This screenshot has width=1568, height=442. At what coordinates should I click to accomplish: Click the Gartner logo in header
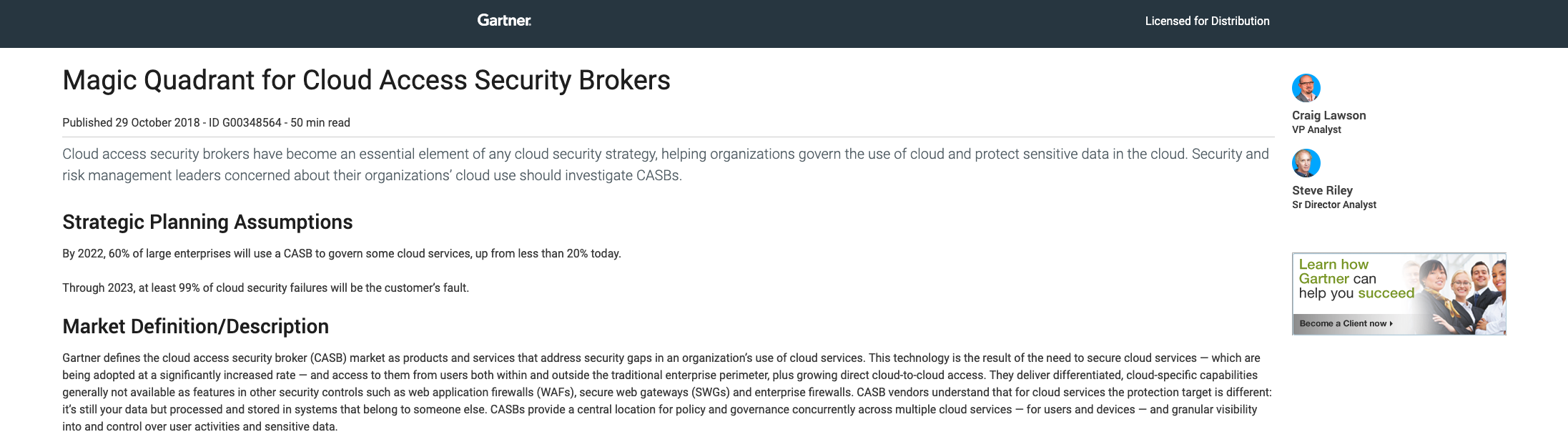point(504,20)
